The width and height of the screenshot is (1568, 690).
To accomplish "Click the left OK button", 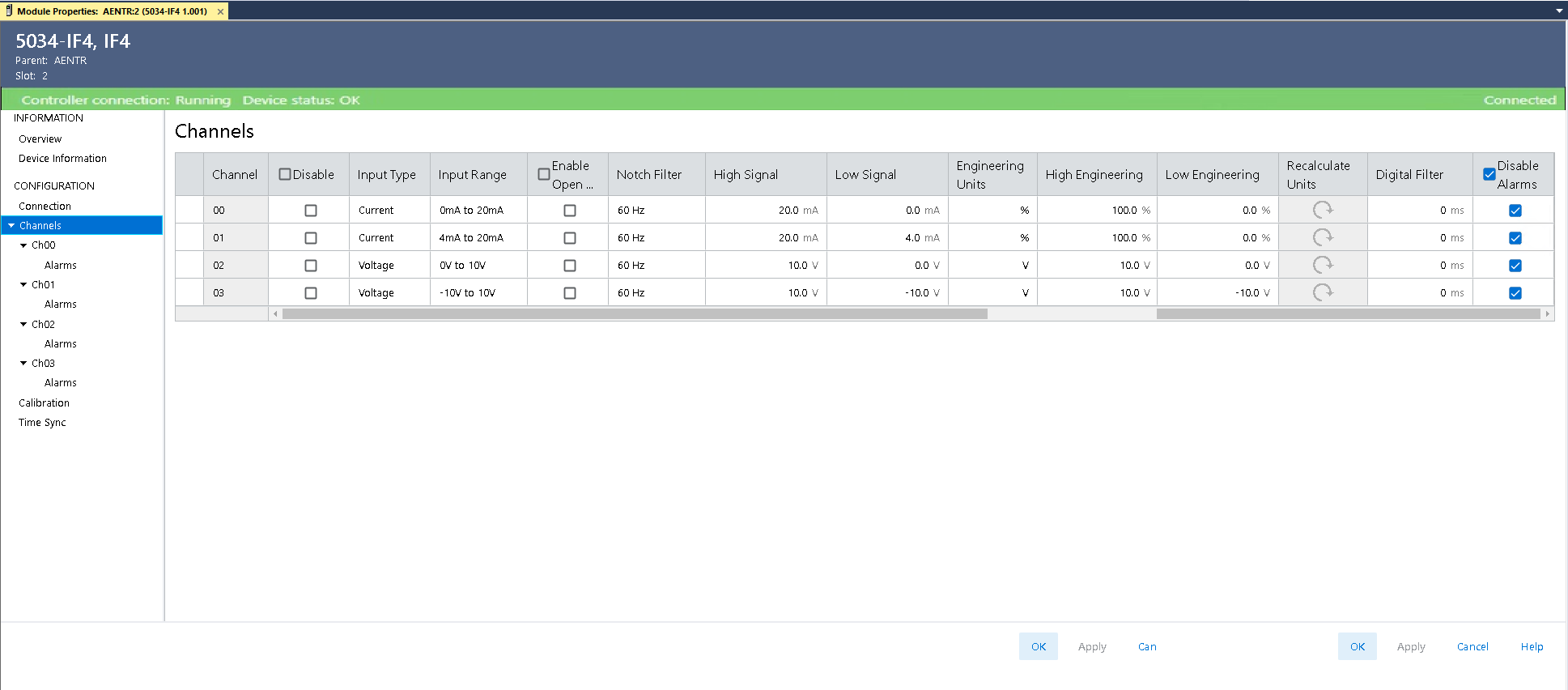I will (1039, 646).
